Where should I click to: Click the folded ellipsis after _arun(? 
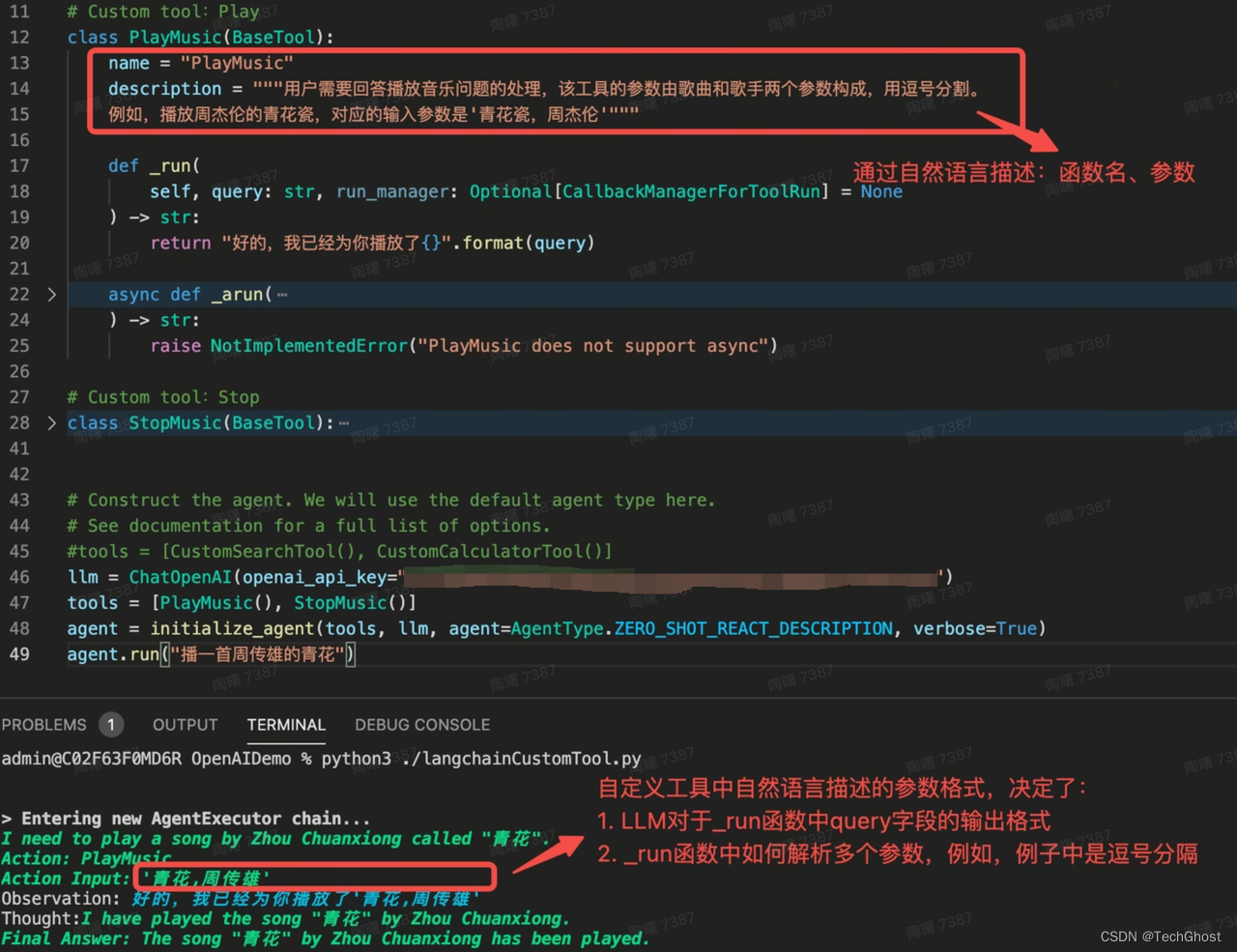point(282,295)
